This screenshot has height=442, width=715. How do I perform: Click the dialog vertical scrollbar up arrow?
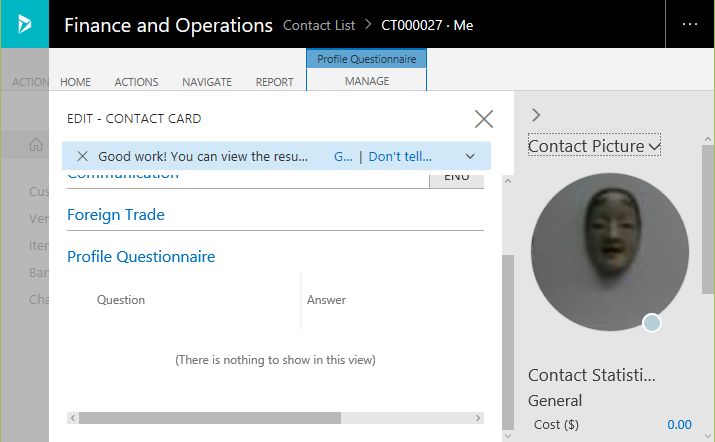(508, 181)
